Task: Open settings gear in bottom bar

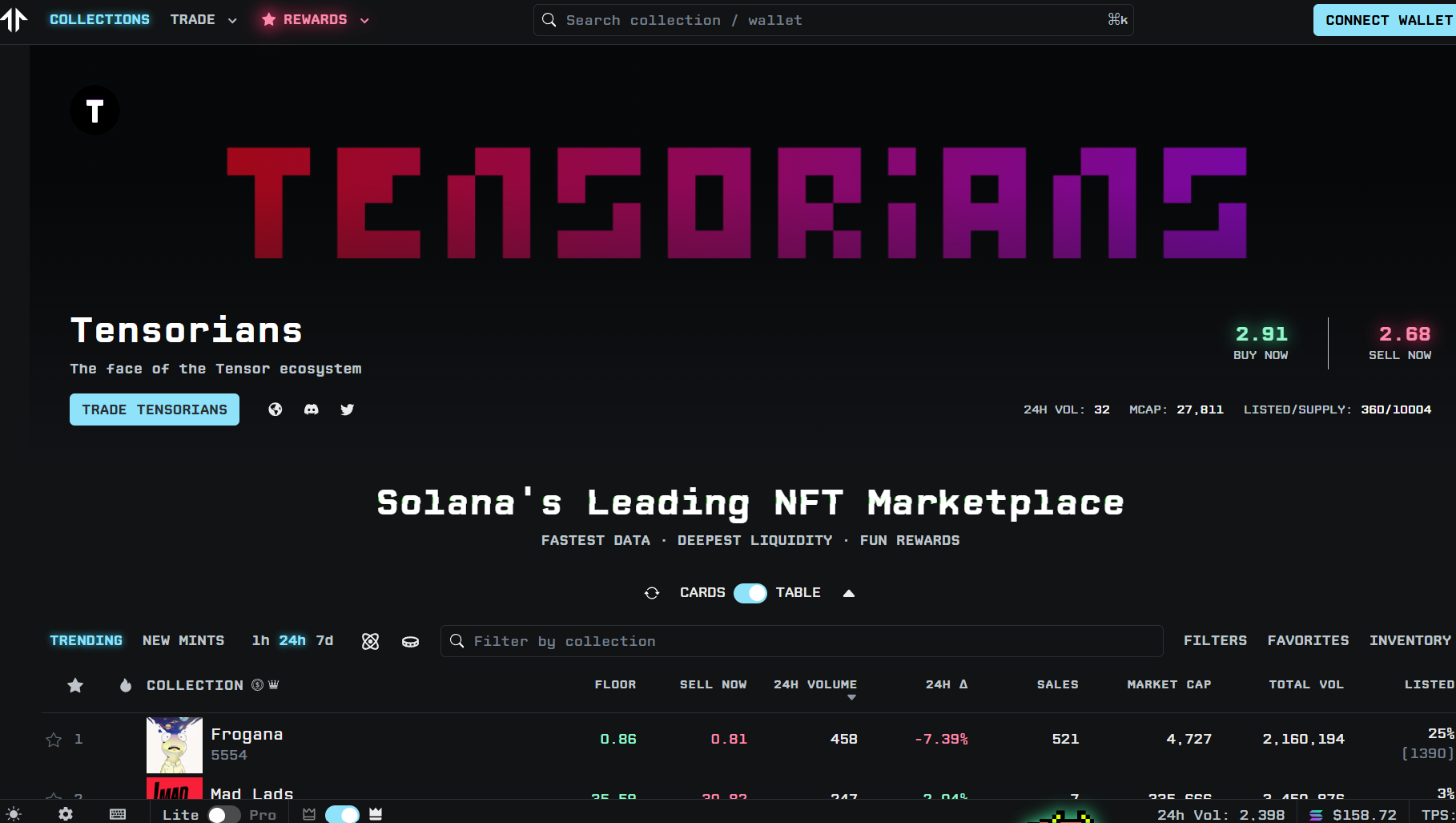Action: [66, 814]
